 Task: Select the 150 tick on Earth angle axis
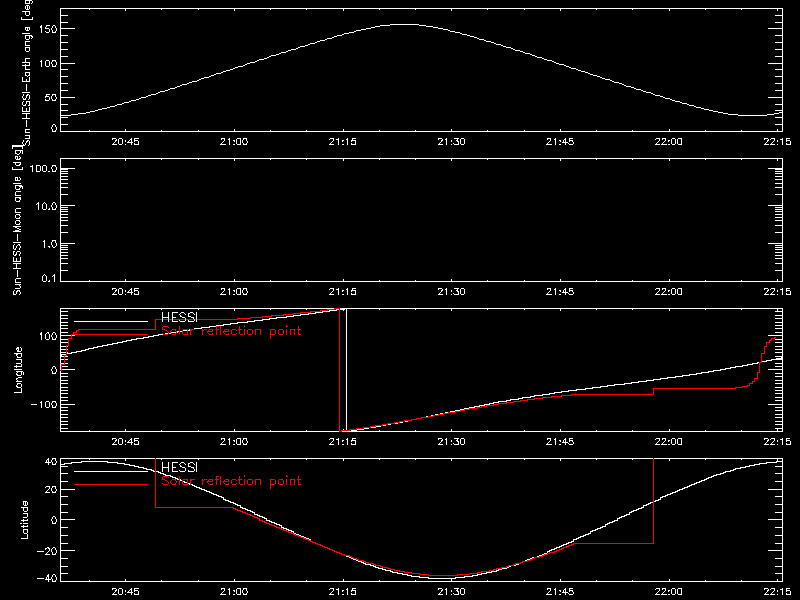coord(47,30)
